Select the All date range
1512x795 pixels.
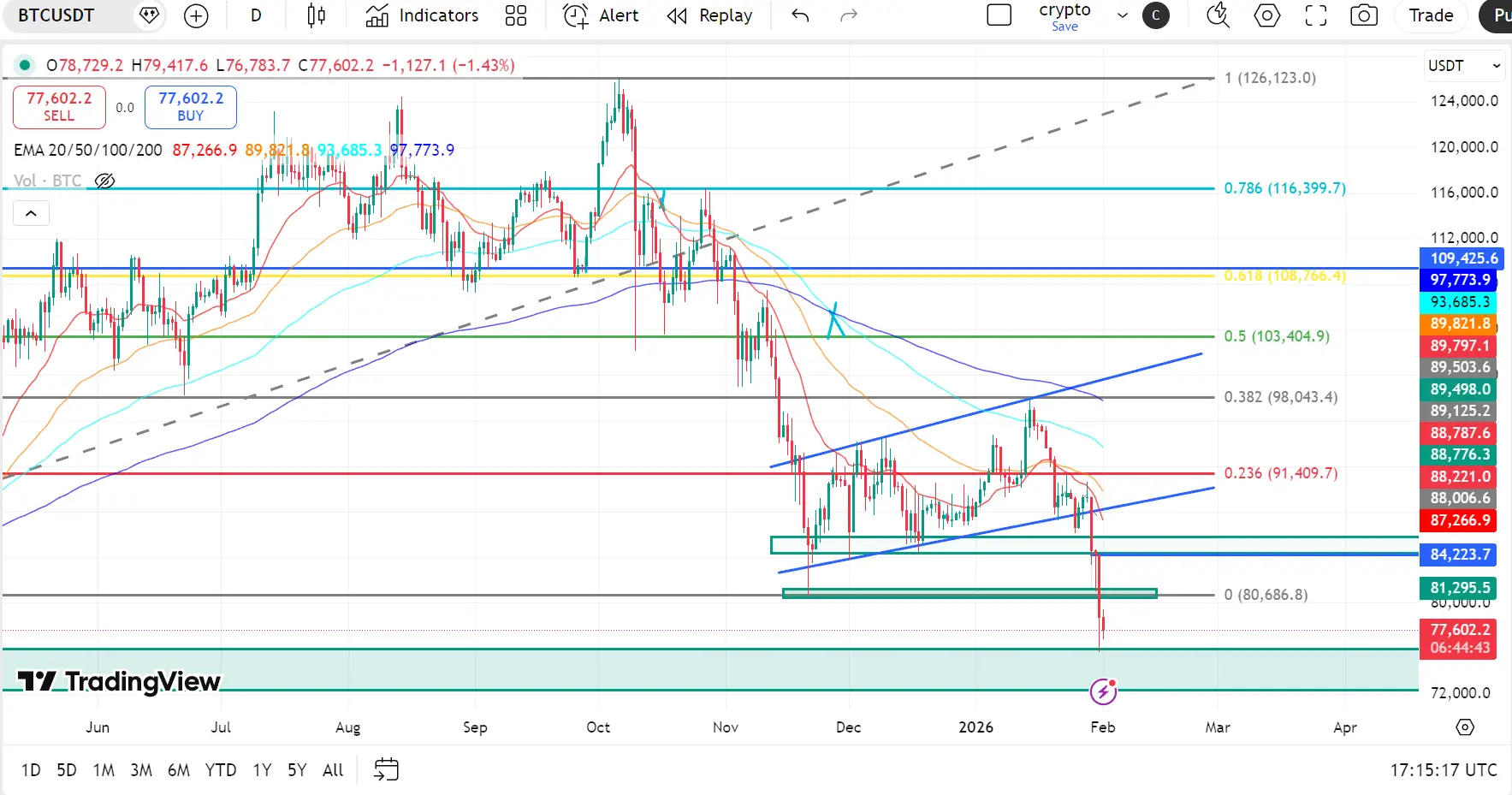point(333,770)
